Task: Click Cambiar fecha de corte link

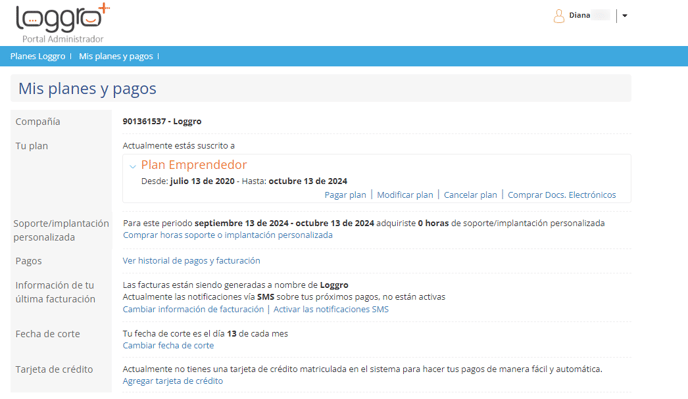Action: 168,346
